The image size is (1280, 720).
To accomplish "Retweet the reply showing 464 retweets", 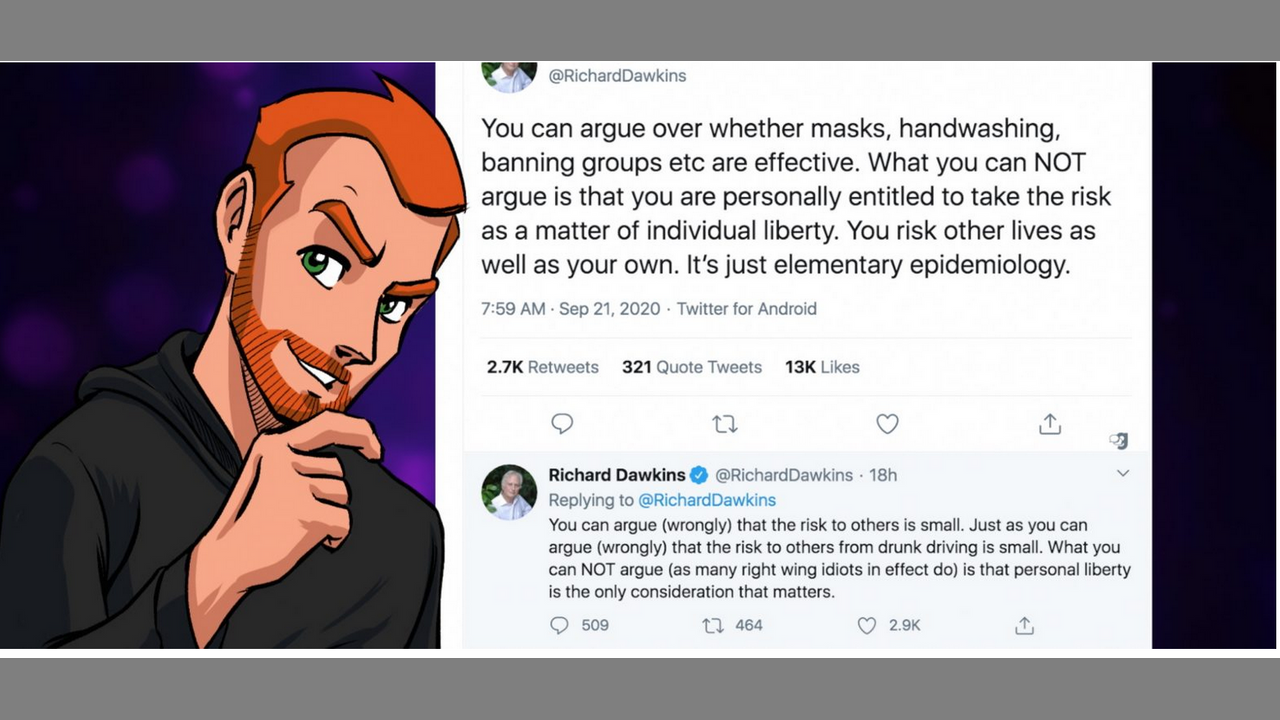I will pos(713,625).
